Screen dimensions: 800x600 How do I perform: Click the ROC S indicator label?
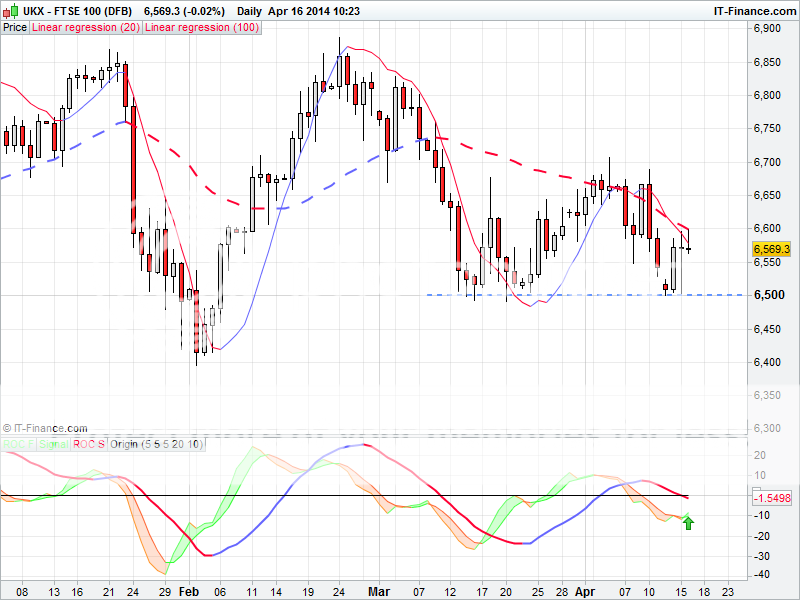pos(89,443)
